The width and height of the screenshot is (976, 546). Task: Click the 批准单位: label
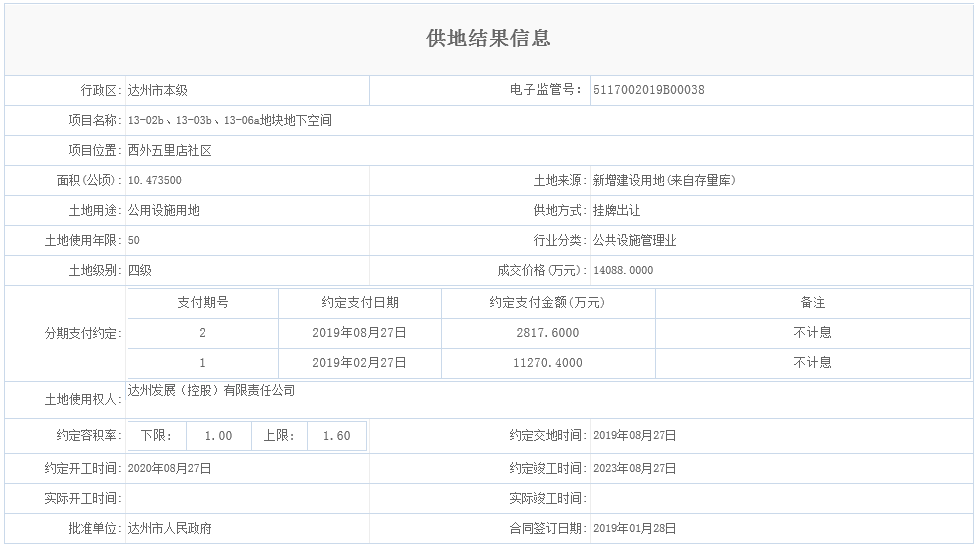click(x=95, y=529)
